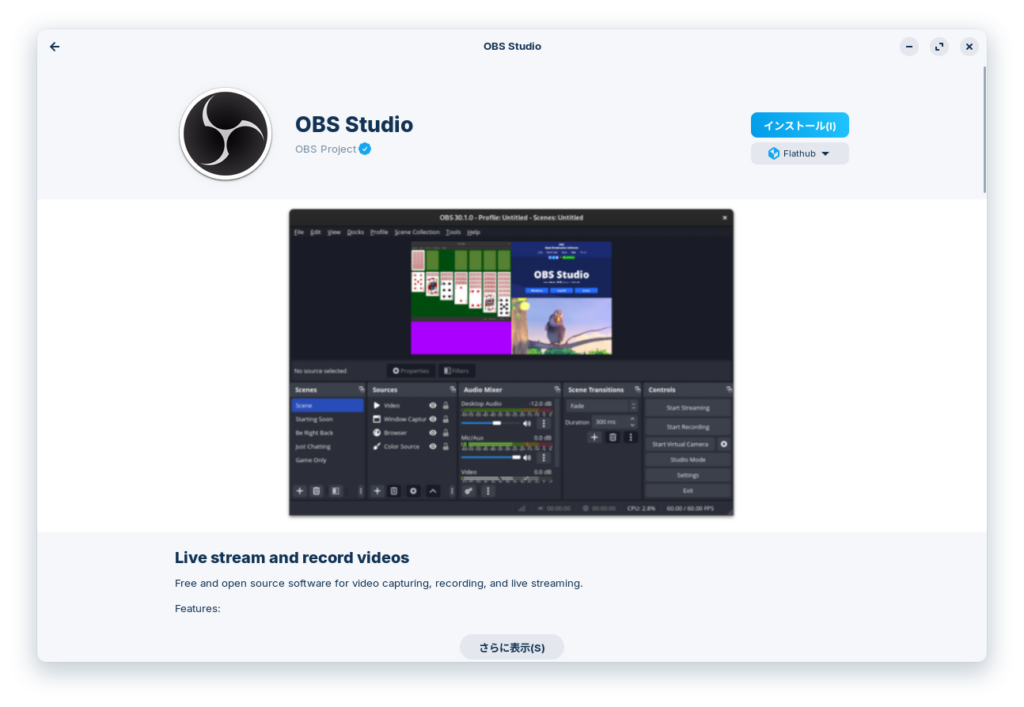Mute Desktop Audio via its speaker icon

pos(527,423)
